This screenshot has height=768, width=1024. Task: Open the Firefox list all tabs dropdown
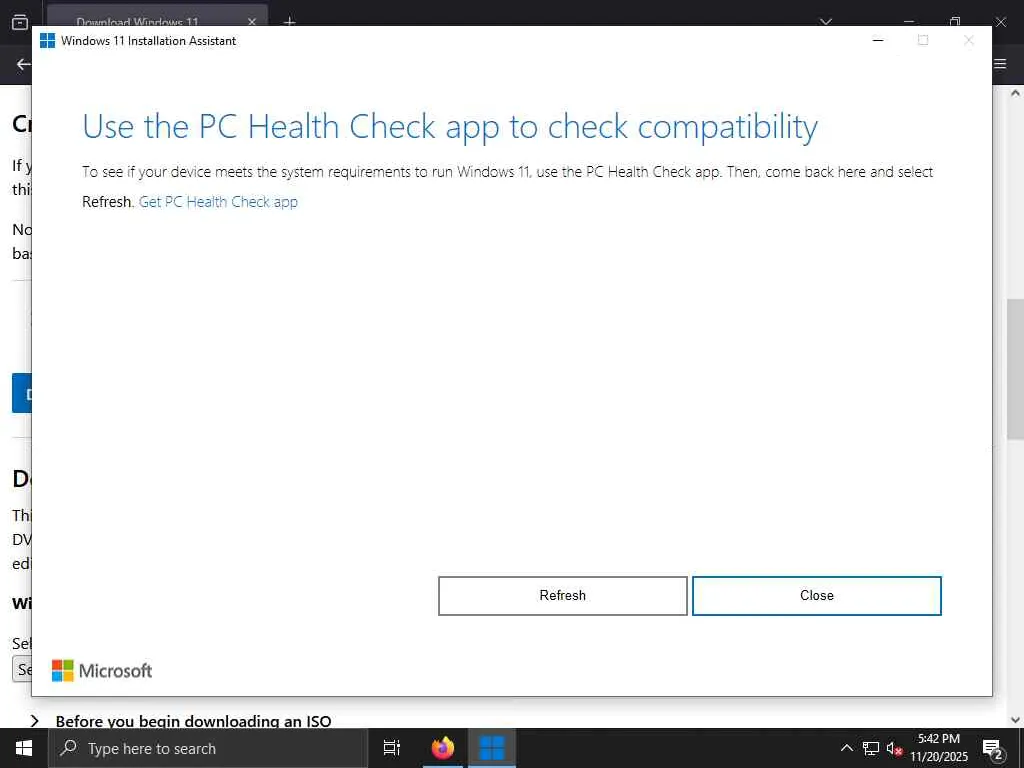[x=826, y=22]
